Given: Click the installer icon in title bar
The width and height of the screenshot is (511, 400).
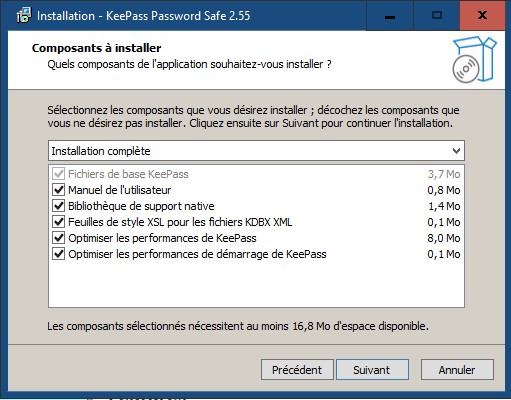Looking at the screenshot, I should tap(24, 15).
